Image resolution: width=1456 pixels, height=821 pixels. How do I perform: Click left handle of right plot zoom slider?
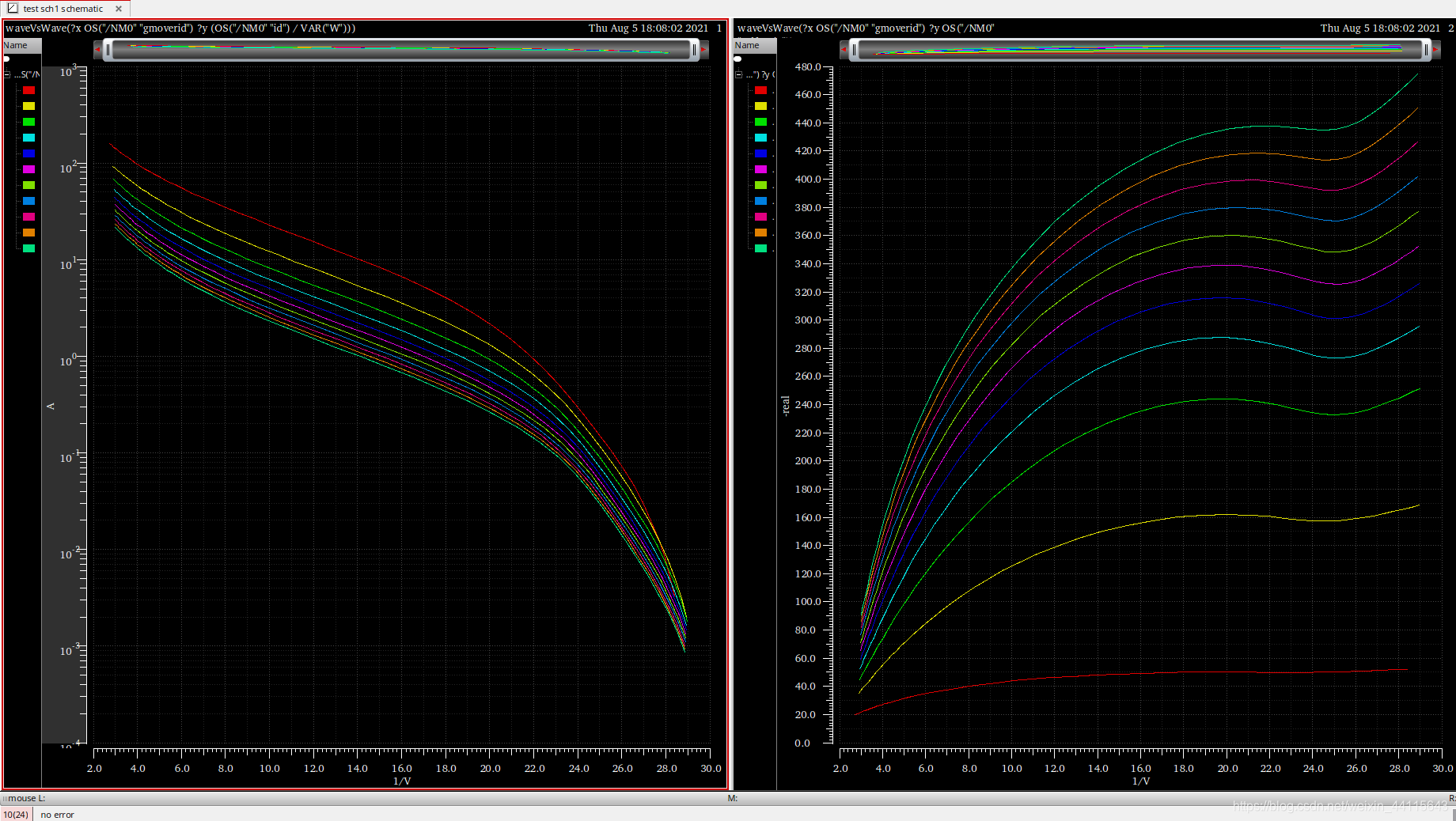tap(854, 50)
